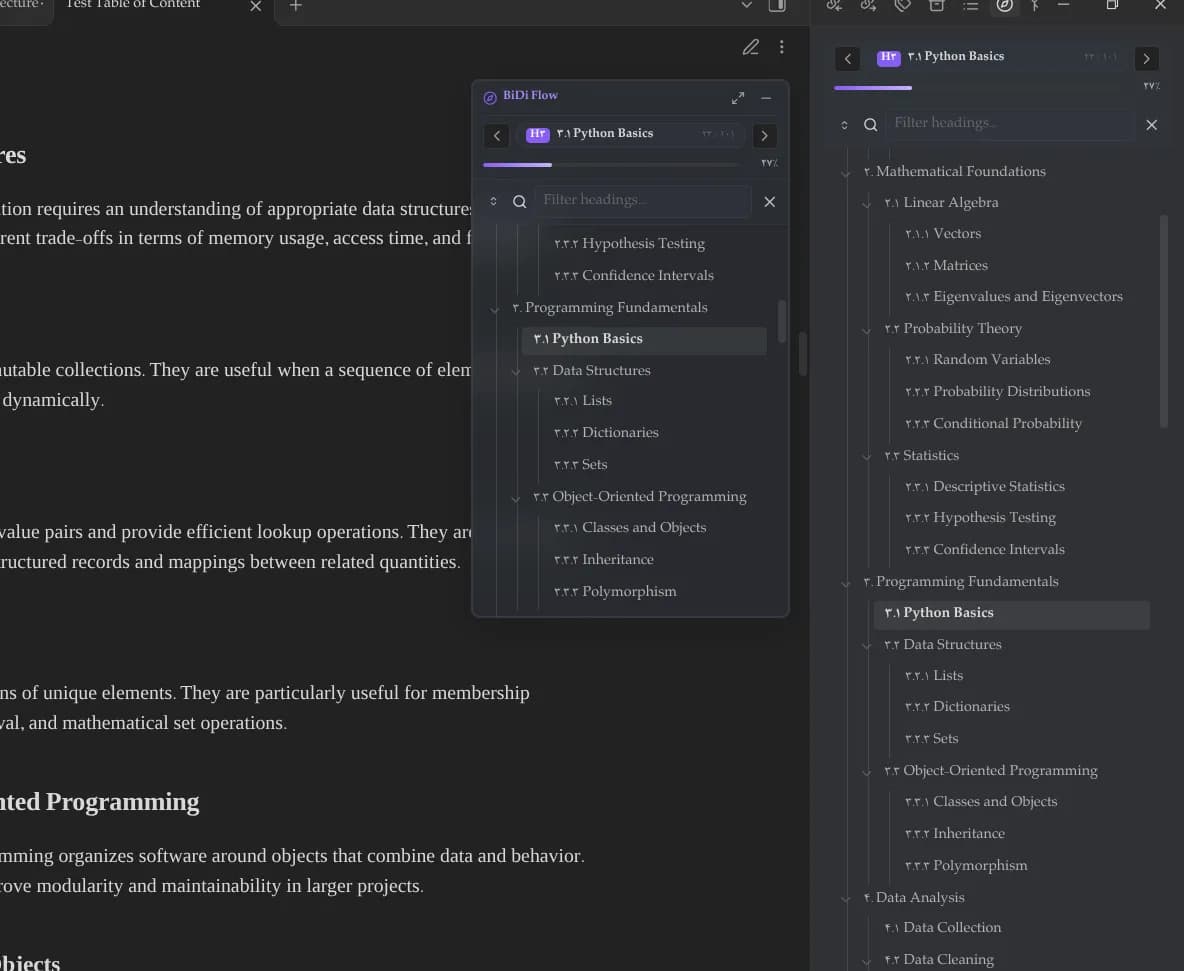Collapse Data Analysis section in the sidebar
Image resolution: width=1184 pixels, height=971 pixels.
[846, 899]
